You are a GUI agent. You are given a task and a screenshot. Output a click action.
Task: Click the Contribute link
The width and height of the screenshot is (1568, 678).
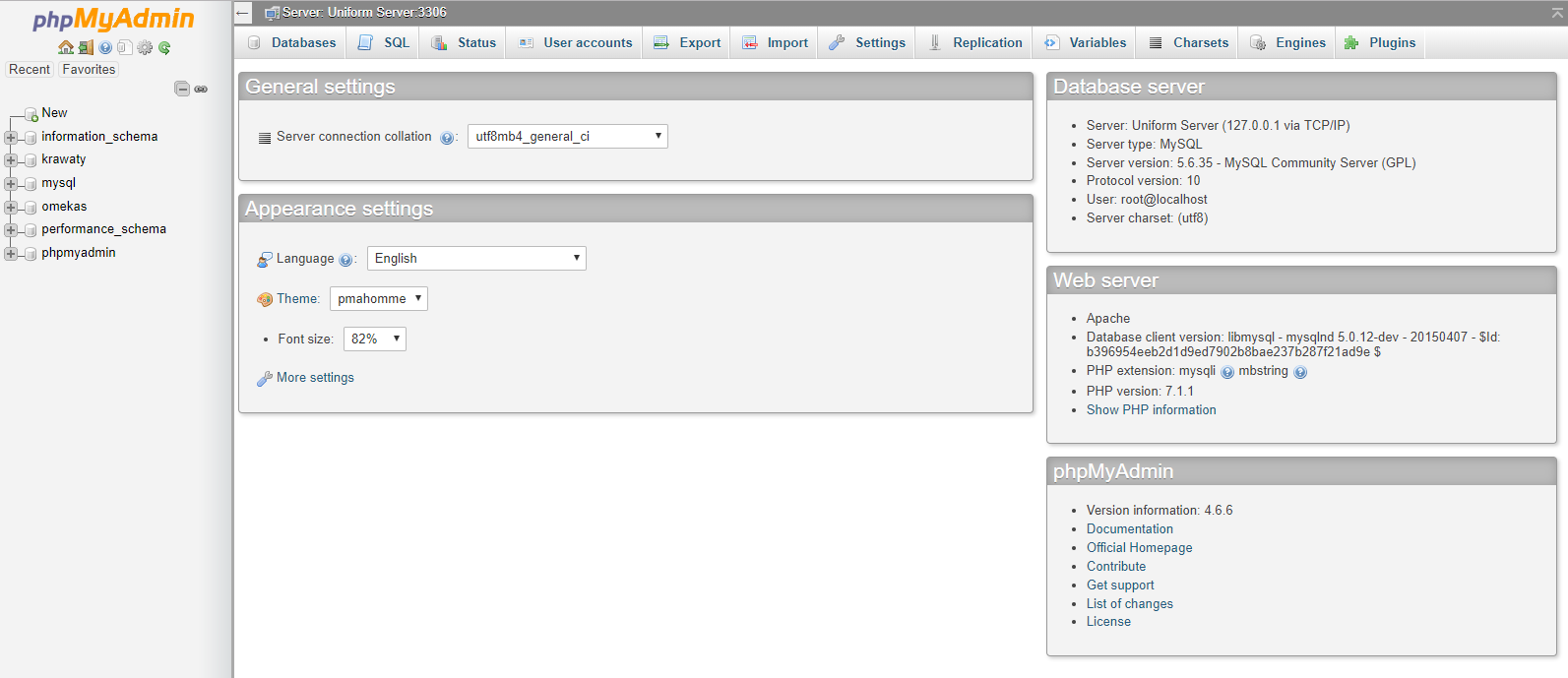[x=1116, y=567]
